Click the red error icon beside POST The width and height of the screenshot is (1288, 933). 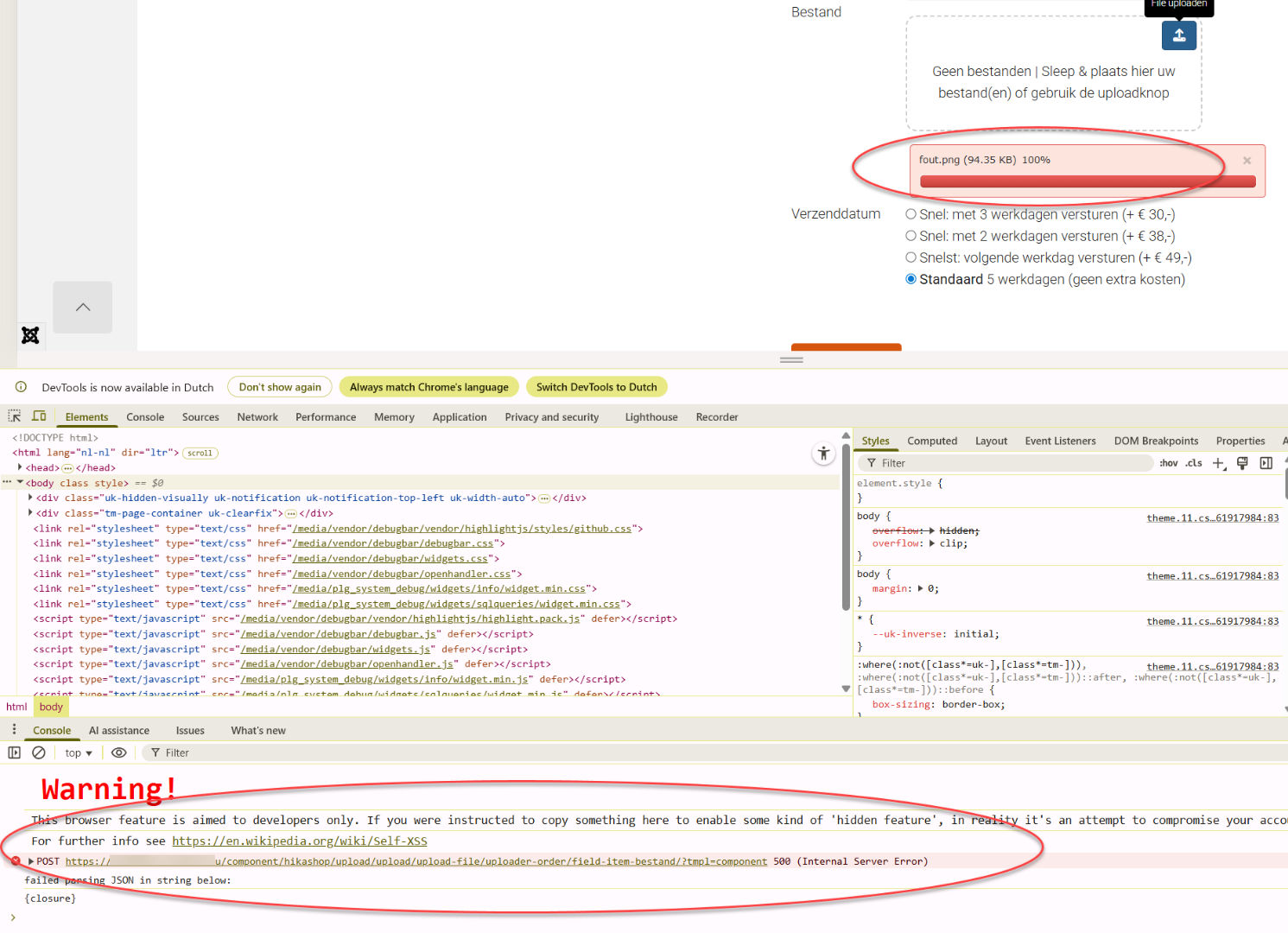pos(16,861)
